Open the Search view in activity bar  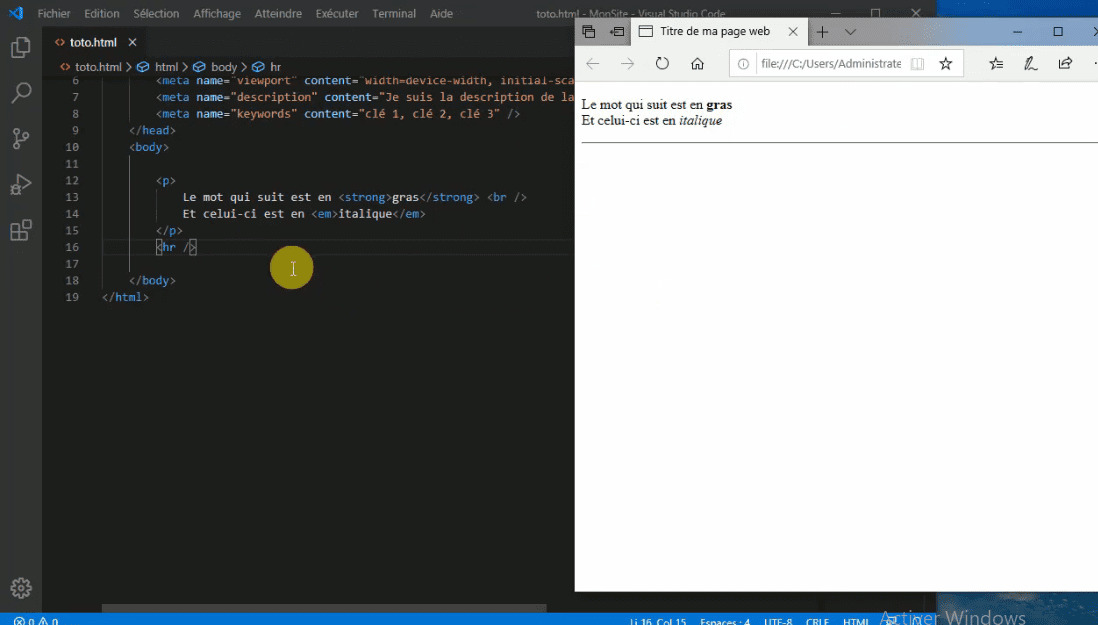tap(21, 92)
